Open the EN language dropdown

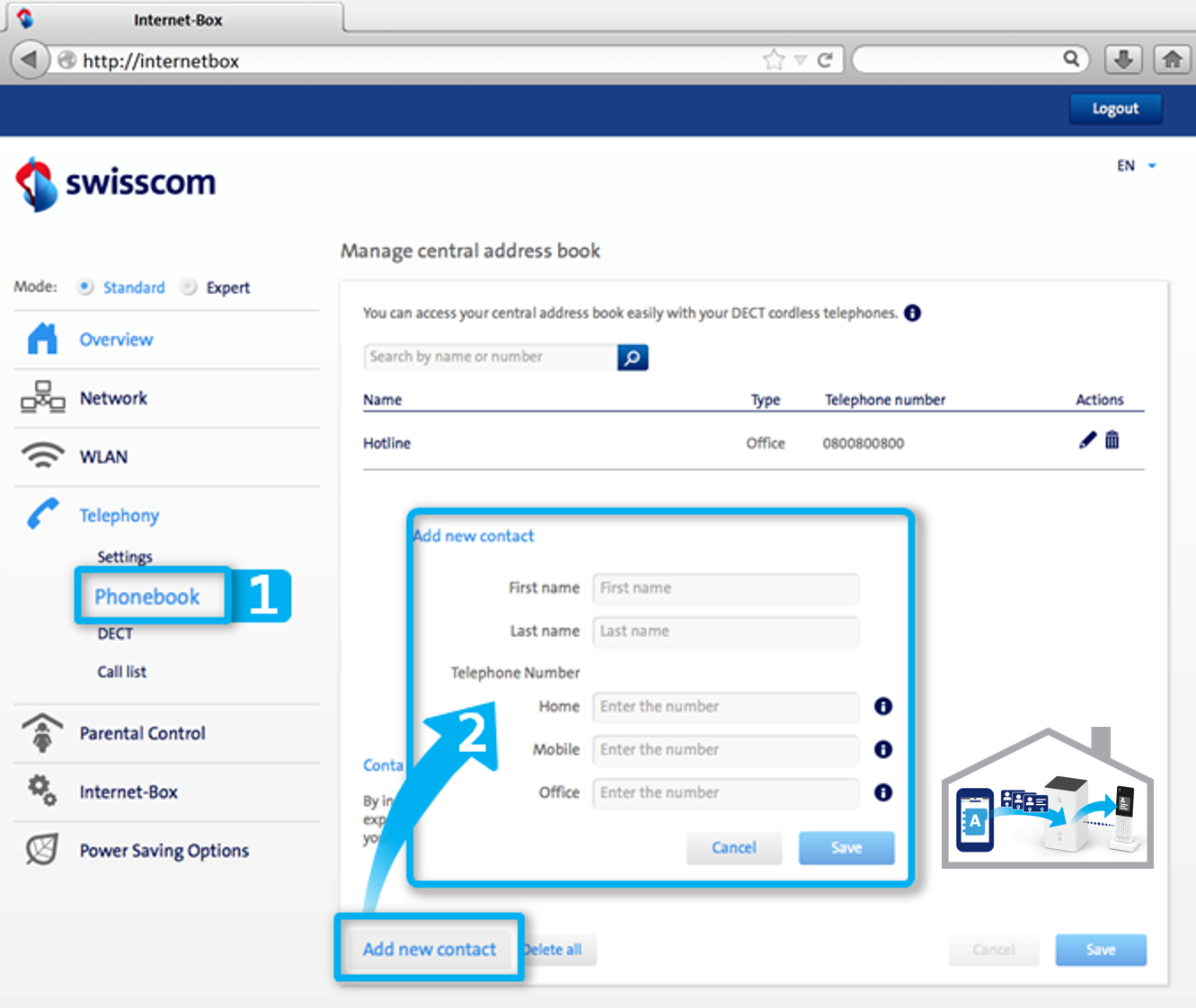1136,165
